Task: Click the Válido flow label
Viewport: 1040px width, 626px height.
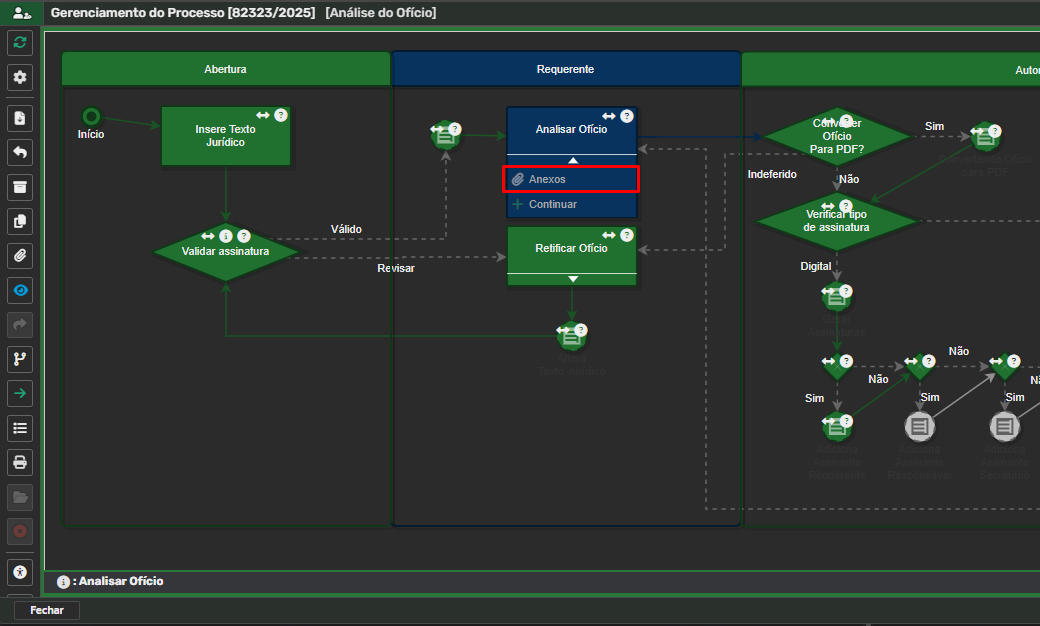Action: 346,229
